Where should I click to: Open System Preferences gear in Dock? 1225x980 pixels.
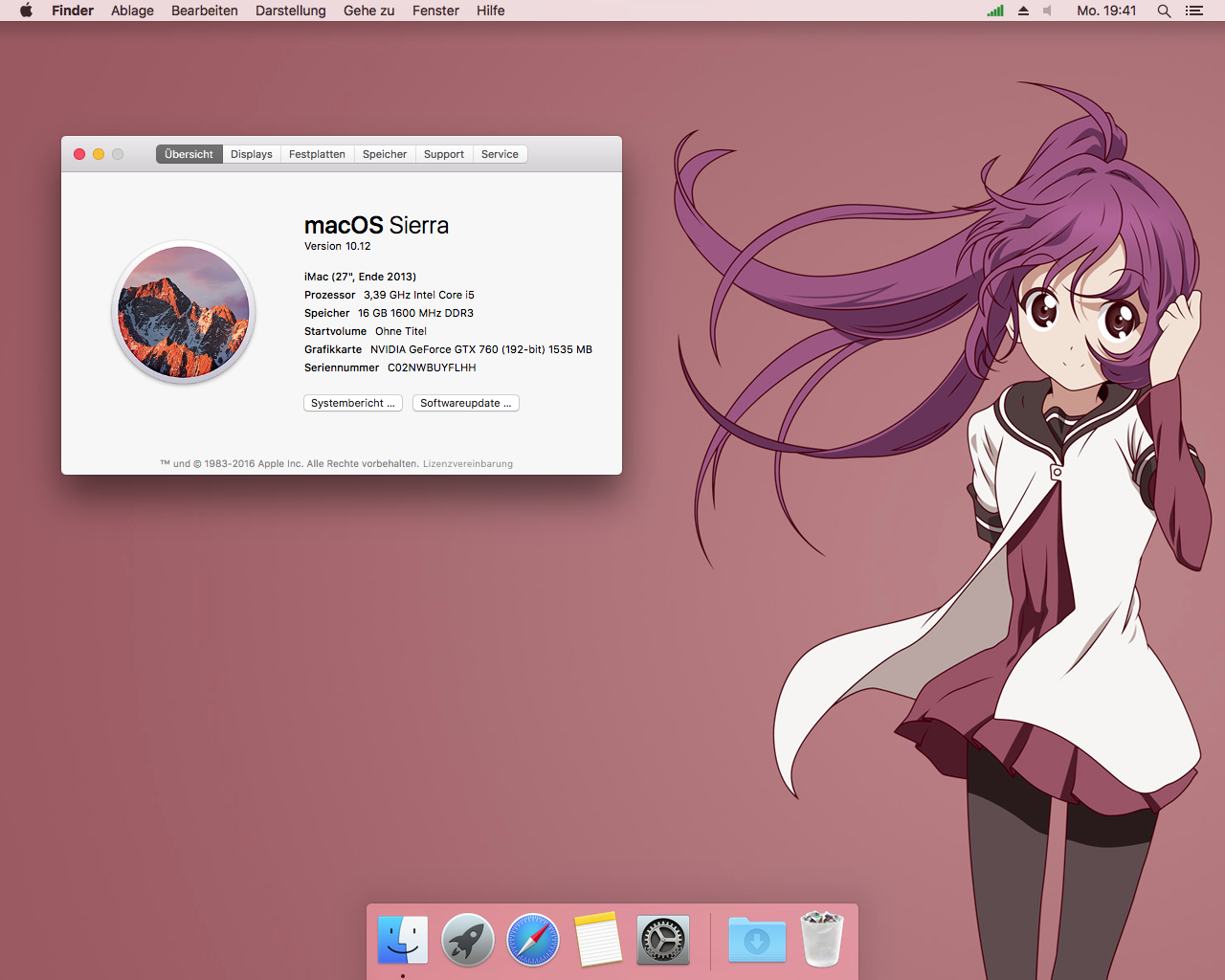(663, 939)
